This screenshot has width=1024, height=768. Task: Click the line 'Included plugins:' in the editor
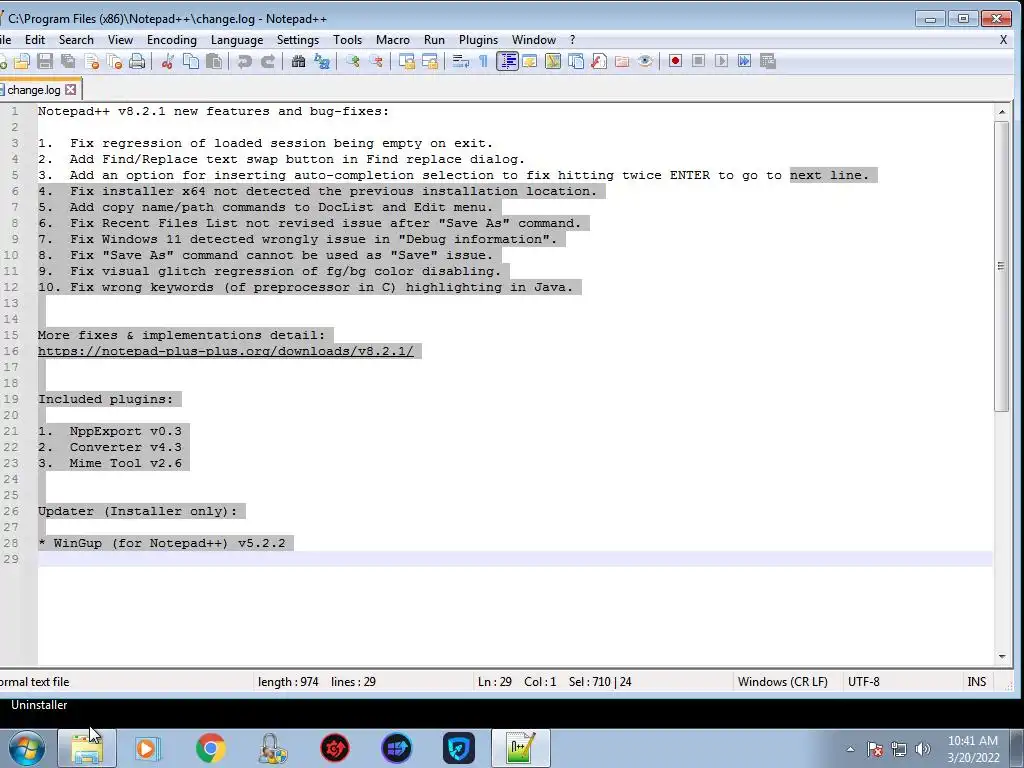(106, 399)
